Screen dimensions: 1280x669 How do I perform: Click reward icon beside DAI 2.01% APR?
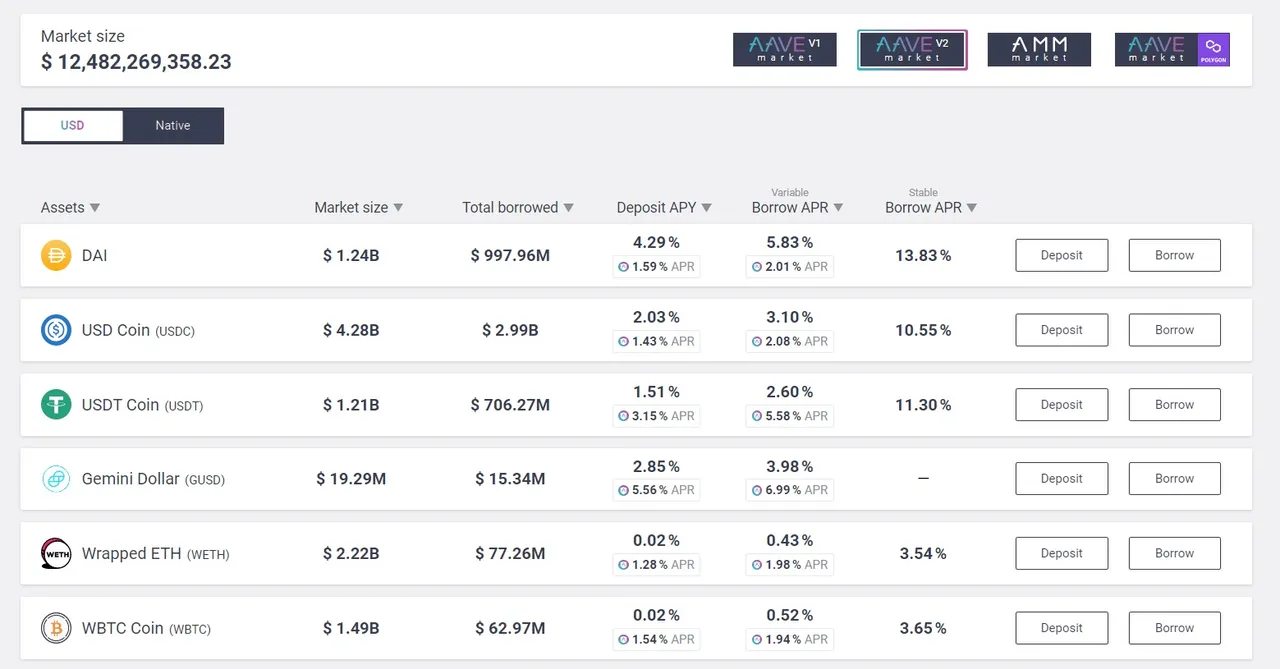click(757, 267)
